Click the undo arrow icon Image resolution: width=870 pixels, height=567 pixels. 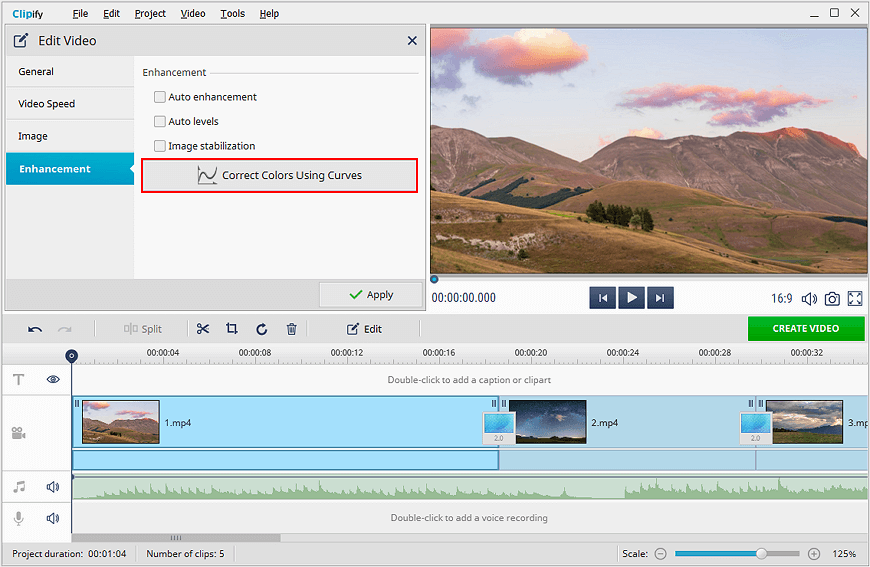tap(35, 330)
